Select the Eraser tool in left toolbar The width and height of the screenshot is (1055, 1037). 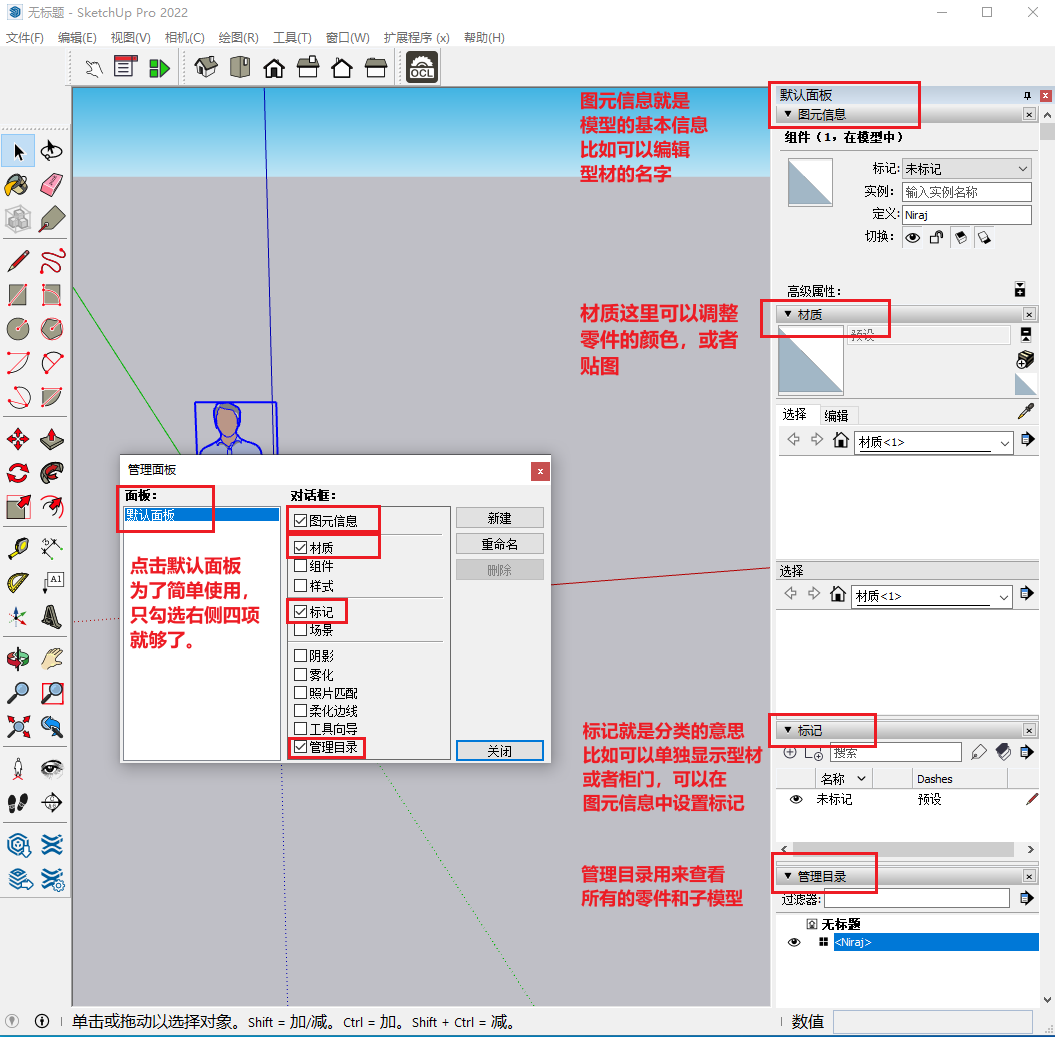point(53,185)
